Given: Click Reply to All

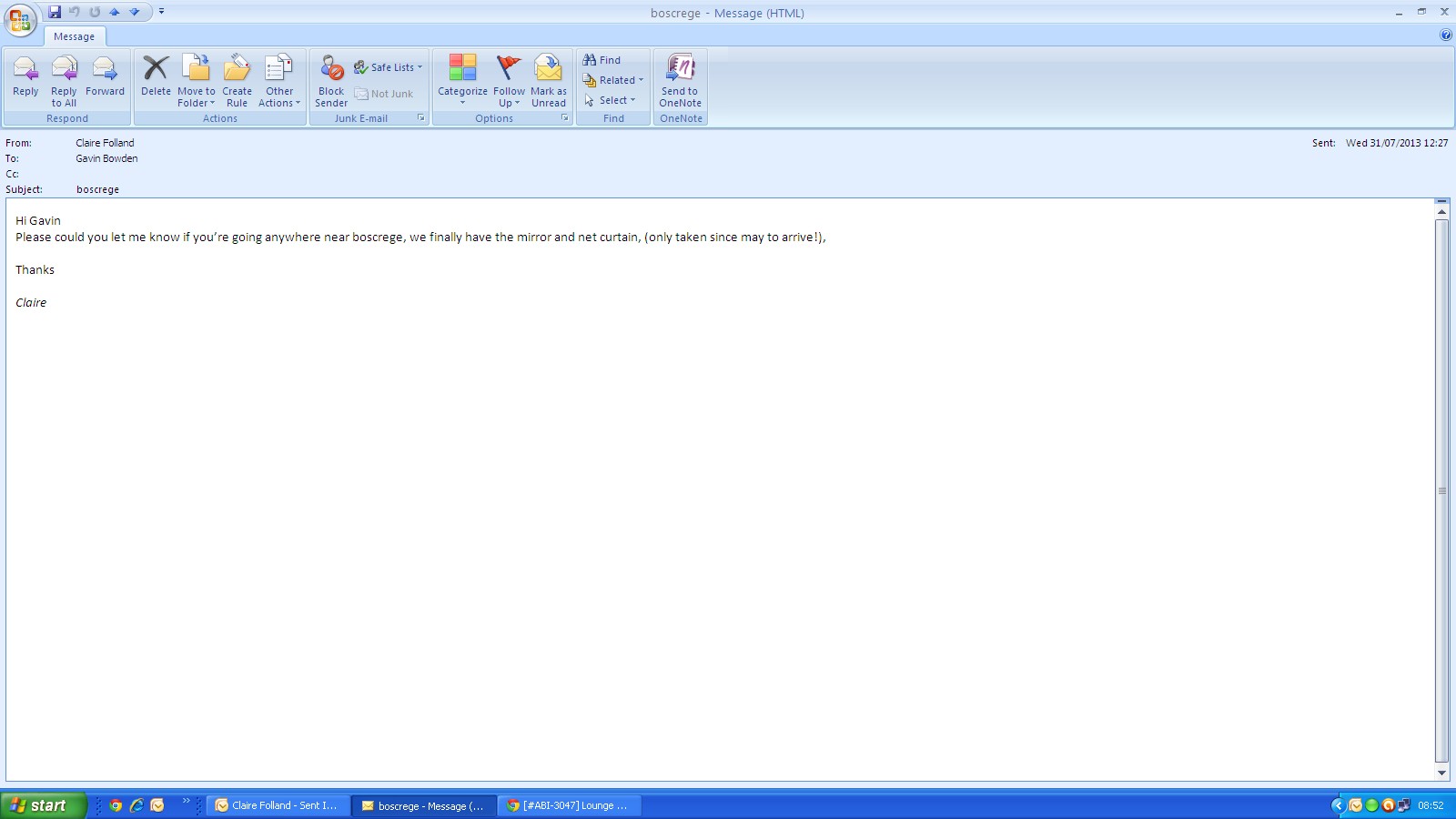Looking at the screenshot, I should coord(64,81).
